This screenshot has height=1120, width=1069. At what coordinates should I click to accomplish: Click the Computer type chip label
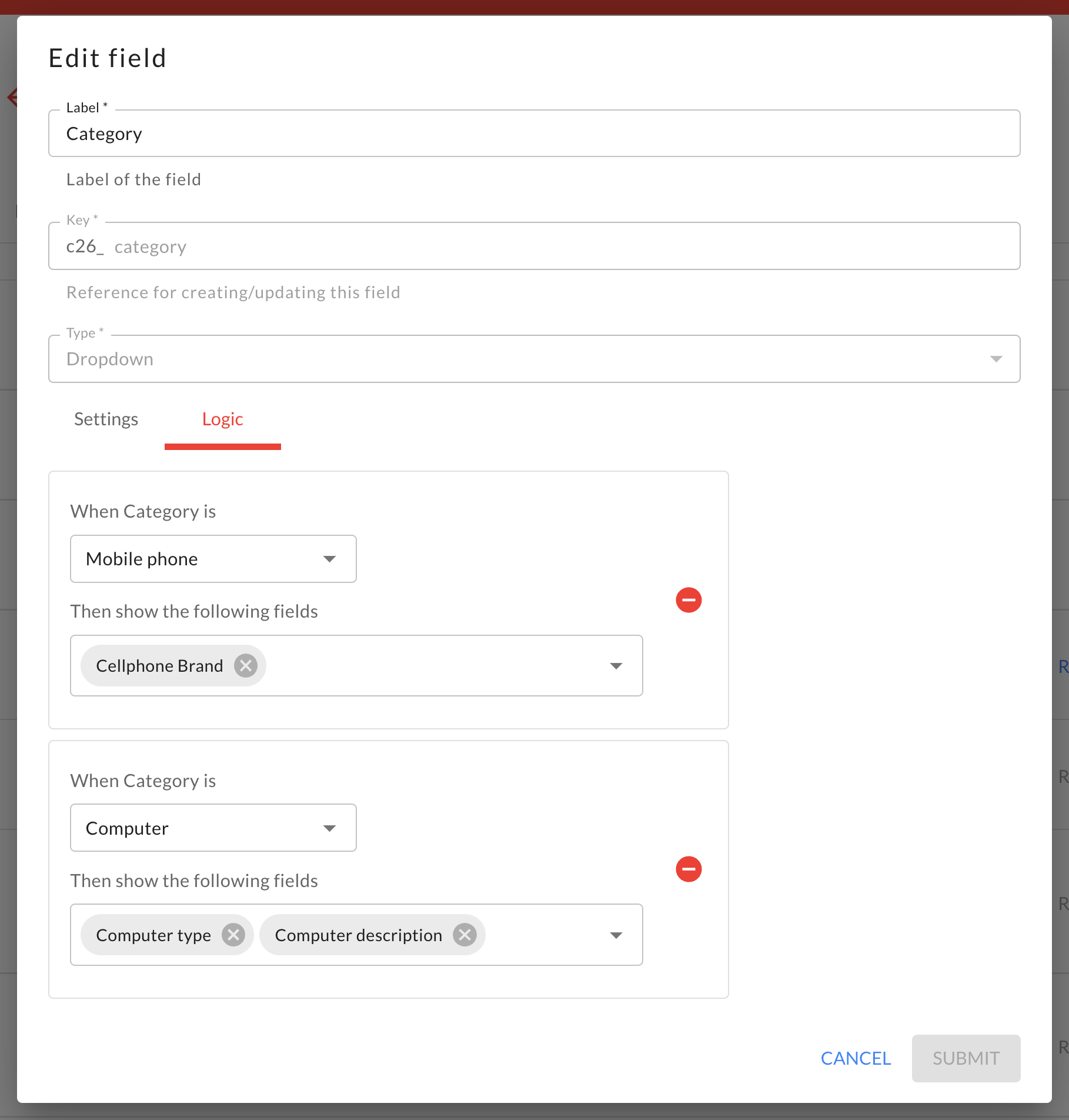click(x=153, y=935)
